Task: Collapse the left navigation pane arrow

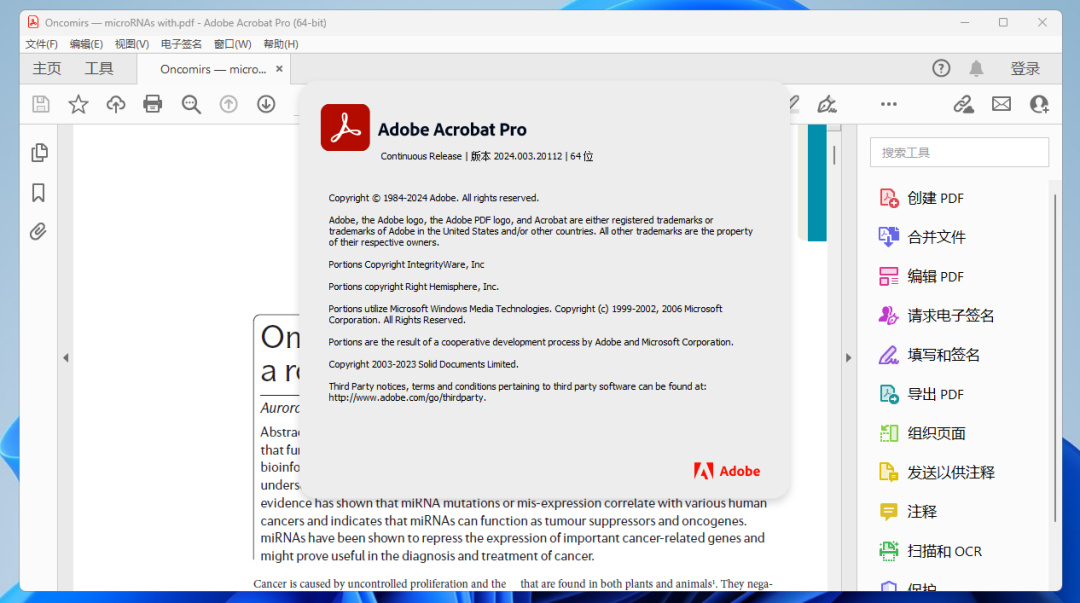Action: (66, 358)
